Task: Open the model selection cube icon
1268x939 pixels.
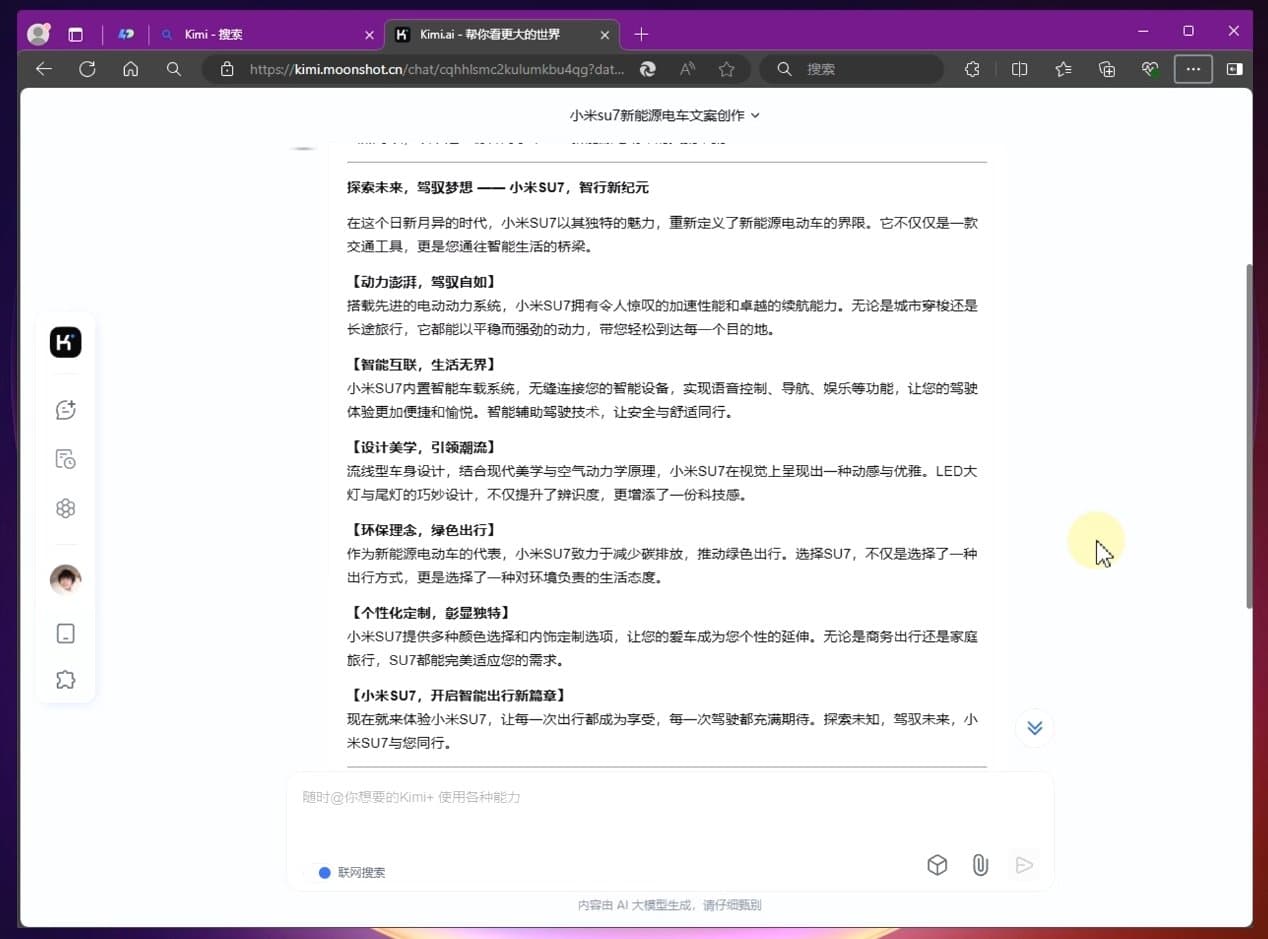Action: point(937,865)
